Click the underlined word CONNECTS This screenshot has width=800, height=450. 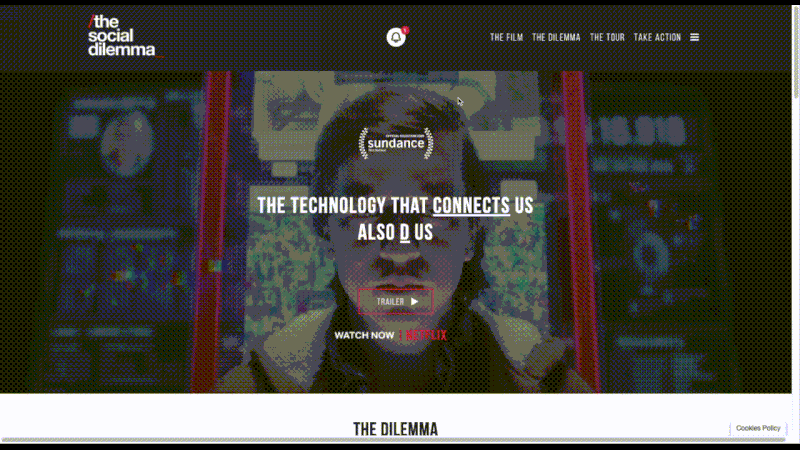[471, 206]
